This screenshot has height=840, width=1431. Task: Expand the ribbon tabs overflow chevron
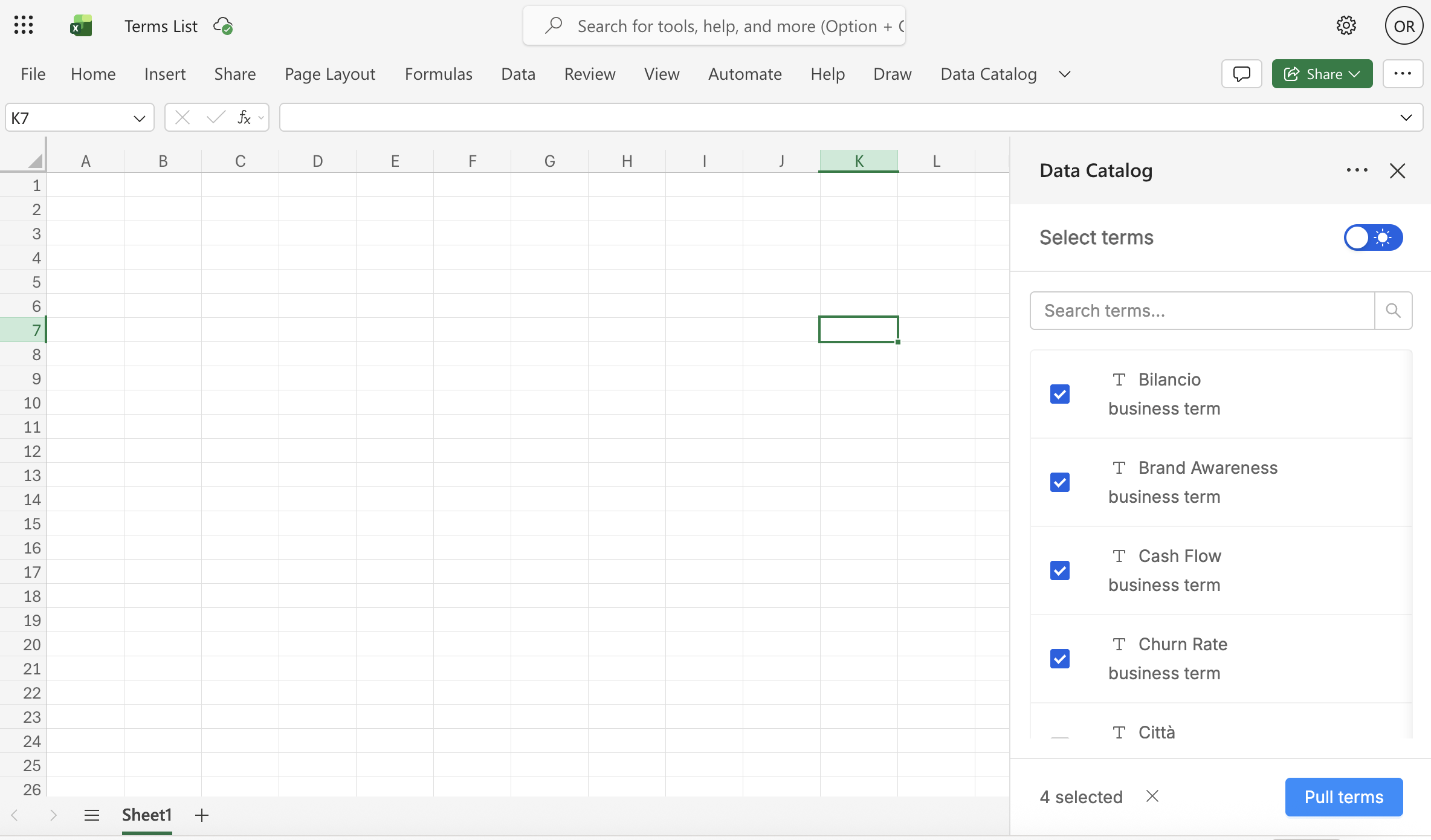point(1065,74)
